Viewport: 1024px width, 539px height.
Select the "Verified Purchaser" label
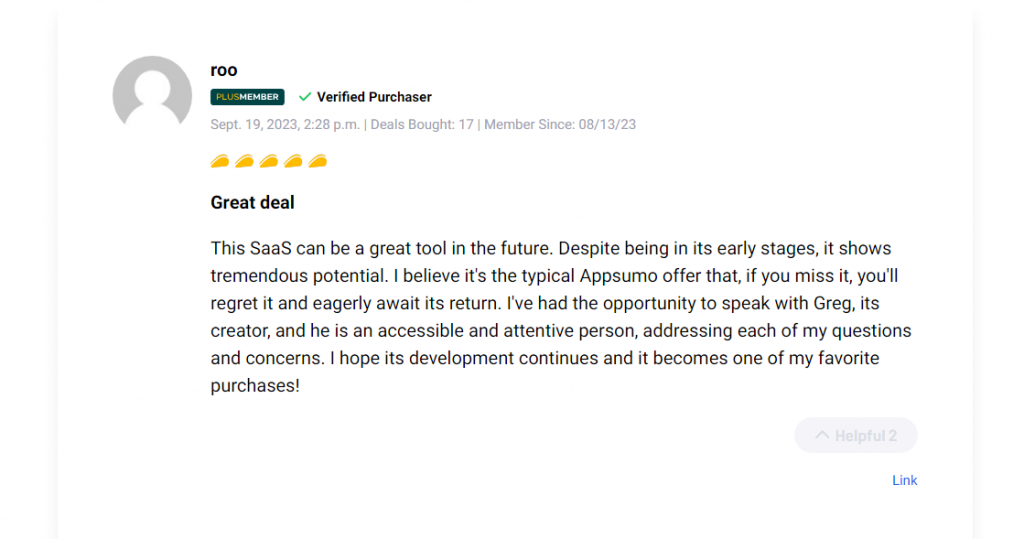pos(374,97)
